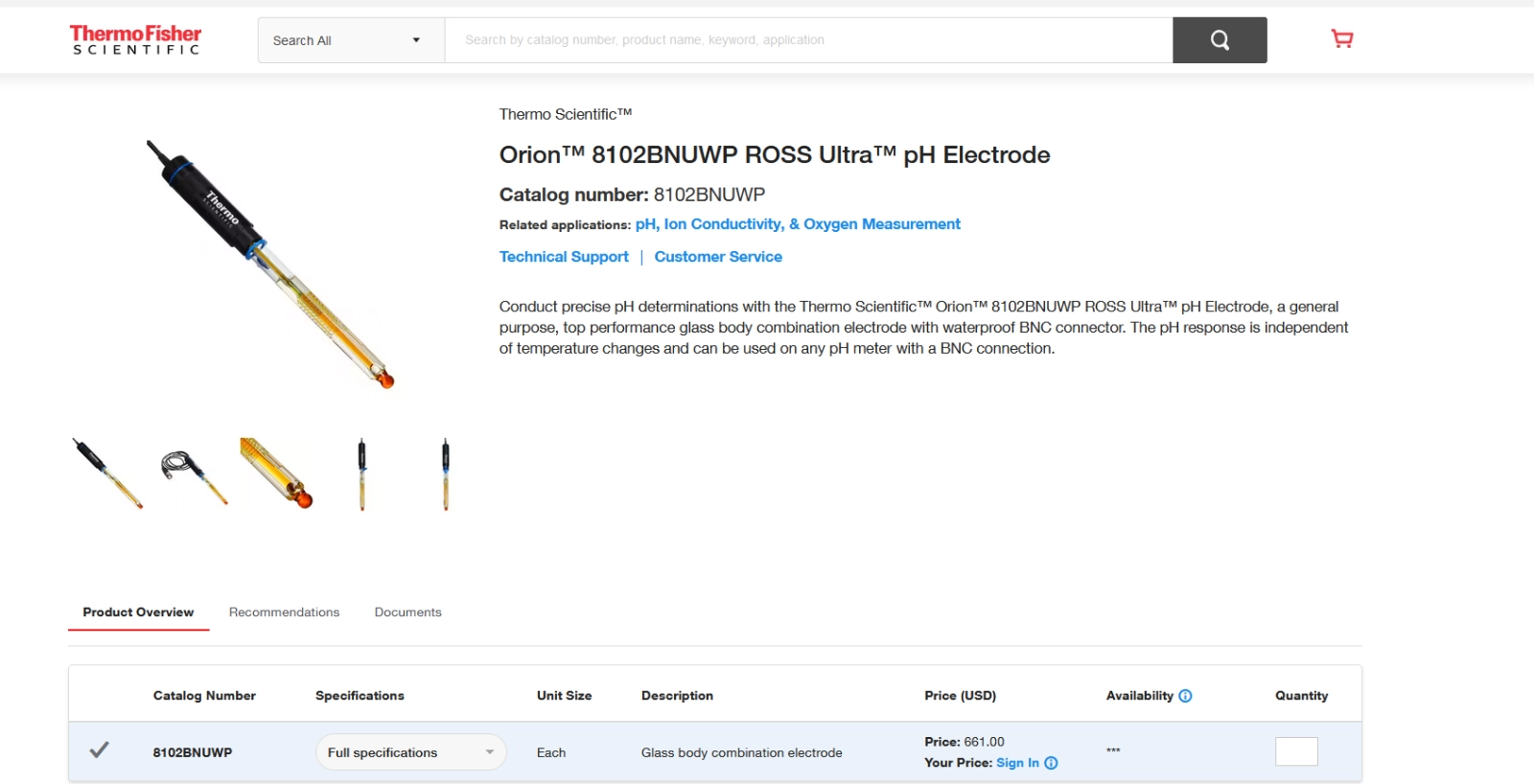Click catalog number 8102BNUWP in the table
The image size is (1534, 784).
193,752
